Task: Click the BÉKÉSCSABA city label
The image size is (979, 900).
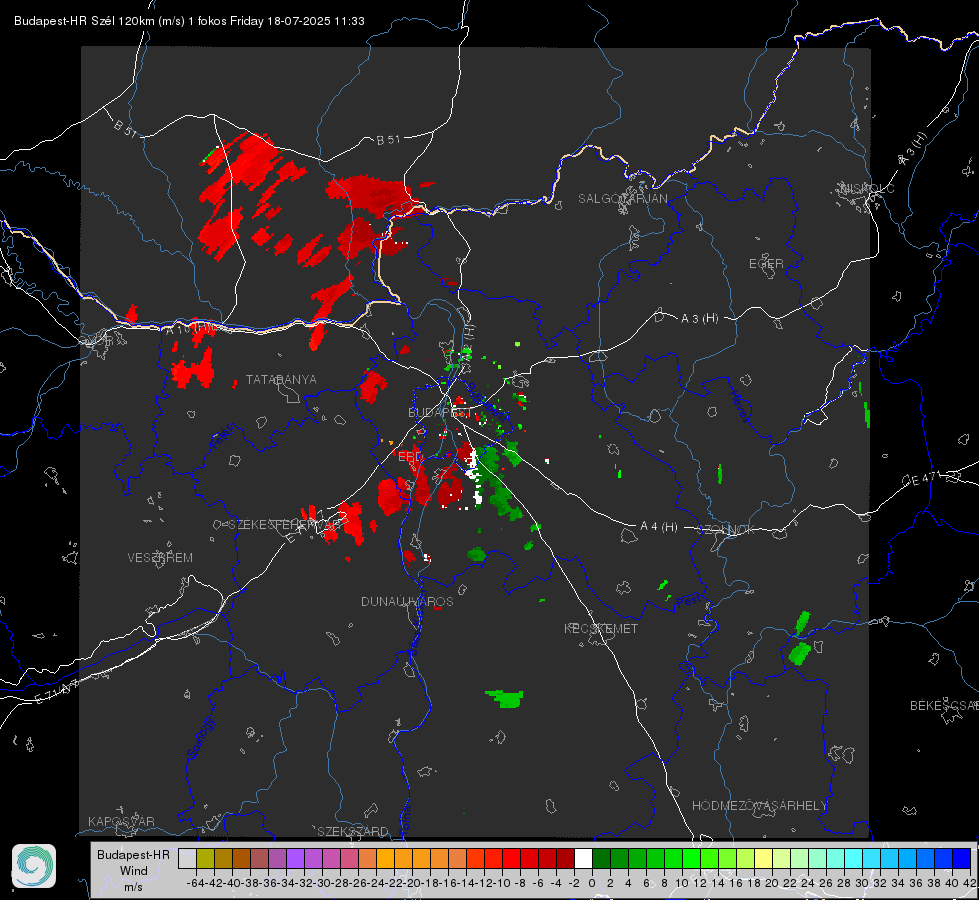Action: click(944, 706)
